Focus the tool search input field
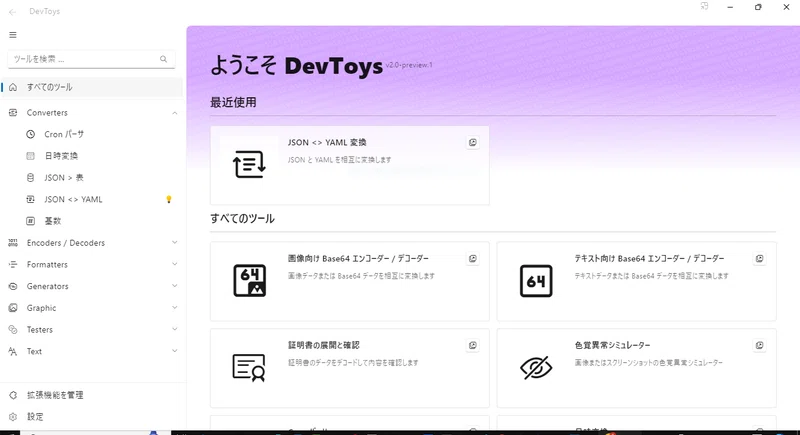Image resolution: width=800 pixels, height=435 pixels. click(x=91, y=59)
